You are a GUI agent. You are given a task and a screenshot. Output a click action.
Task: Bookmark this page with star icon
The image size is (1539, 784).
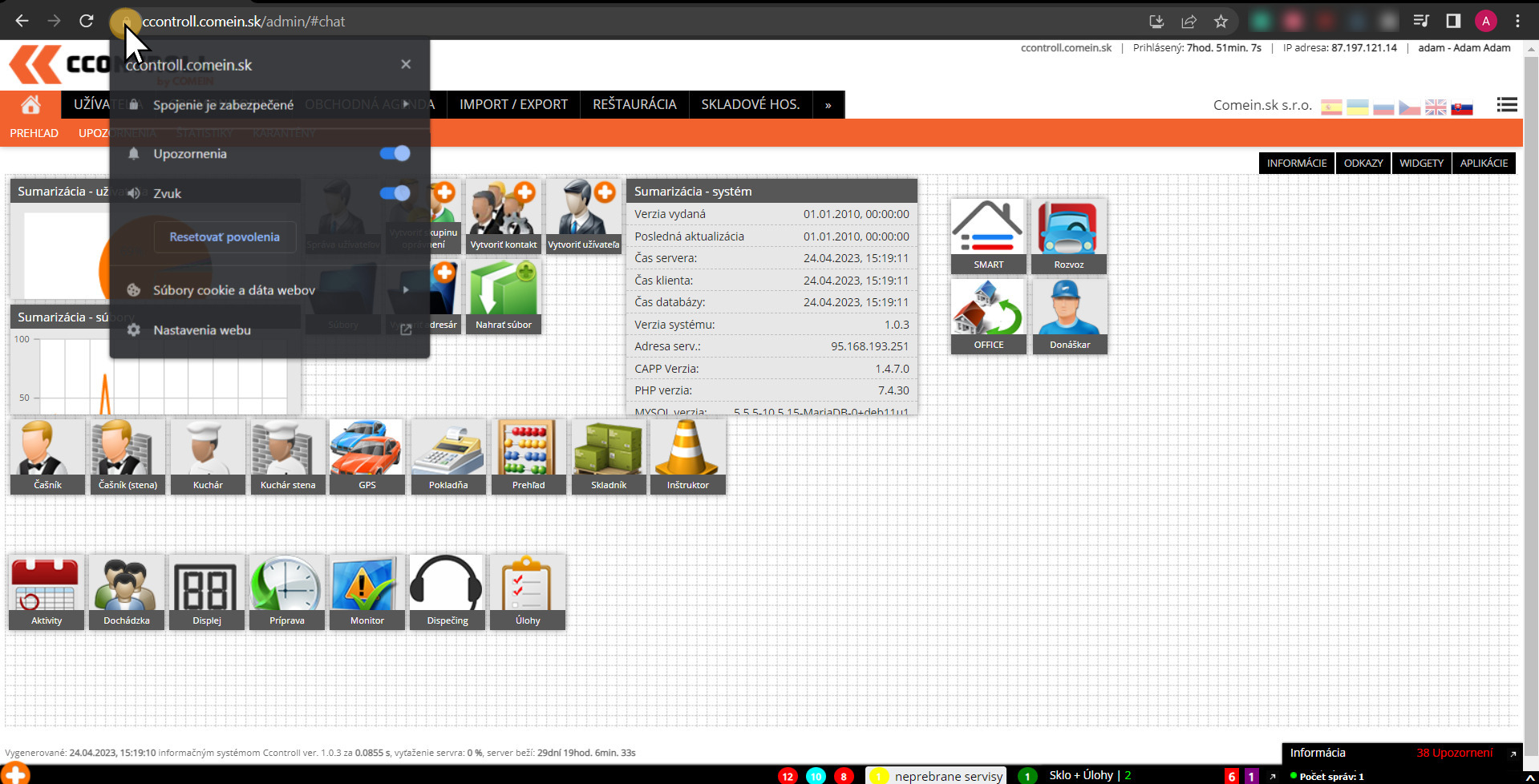tap(1221, 22)
